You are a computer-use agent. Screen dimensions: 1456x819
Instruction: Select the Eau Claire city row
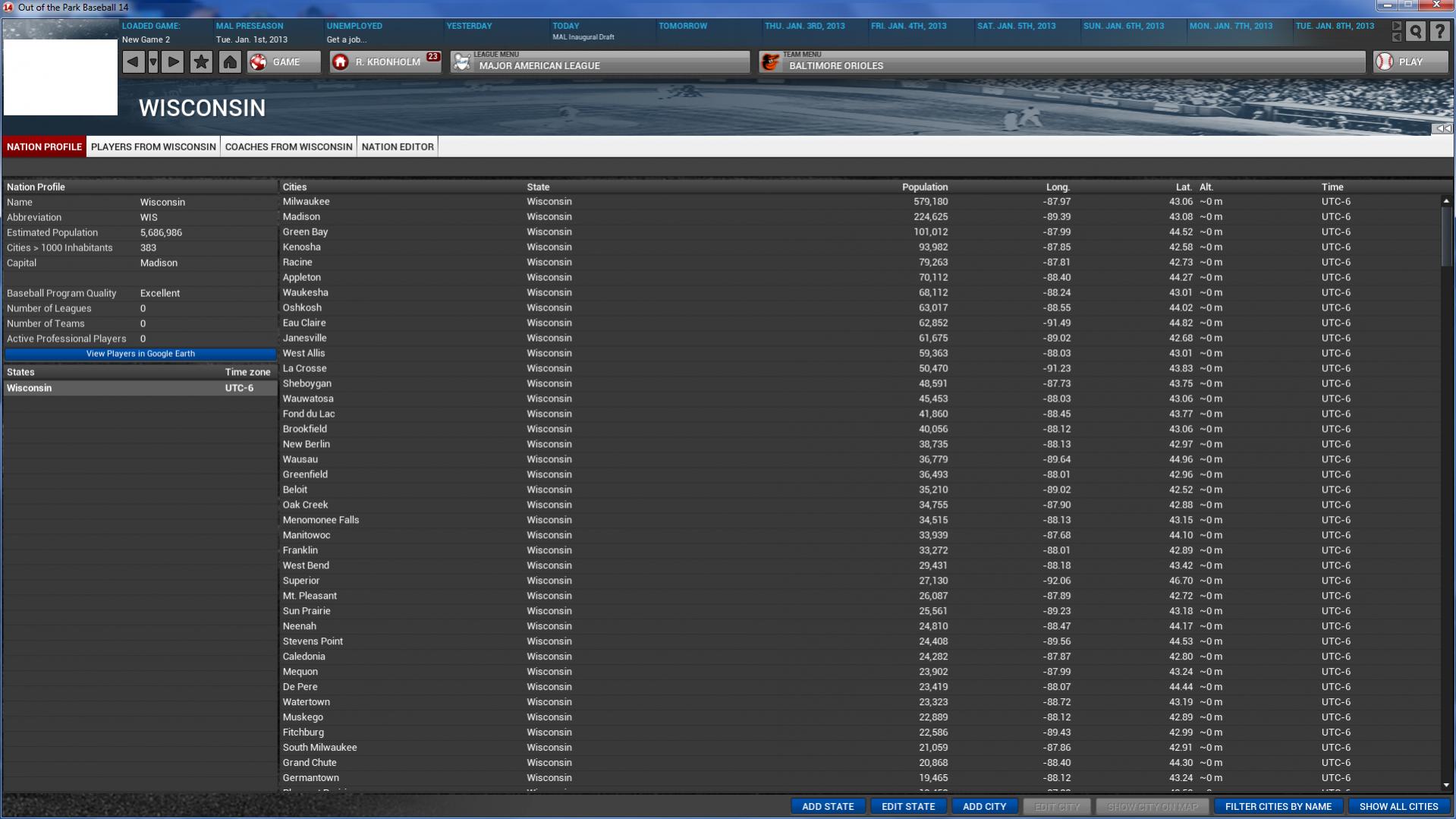click(860, 323)
